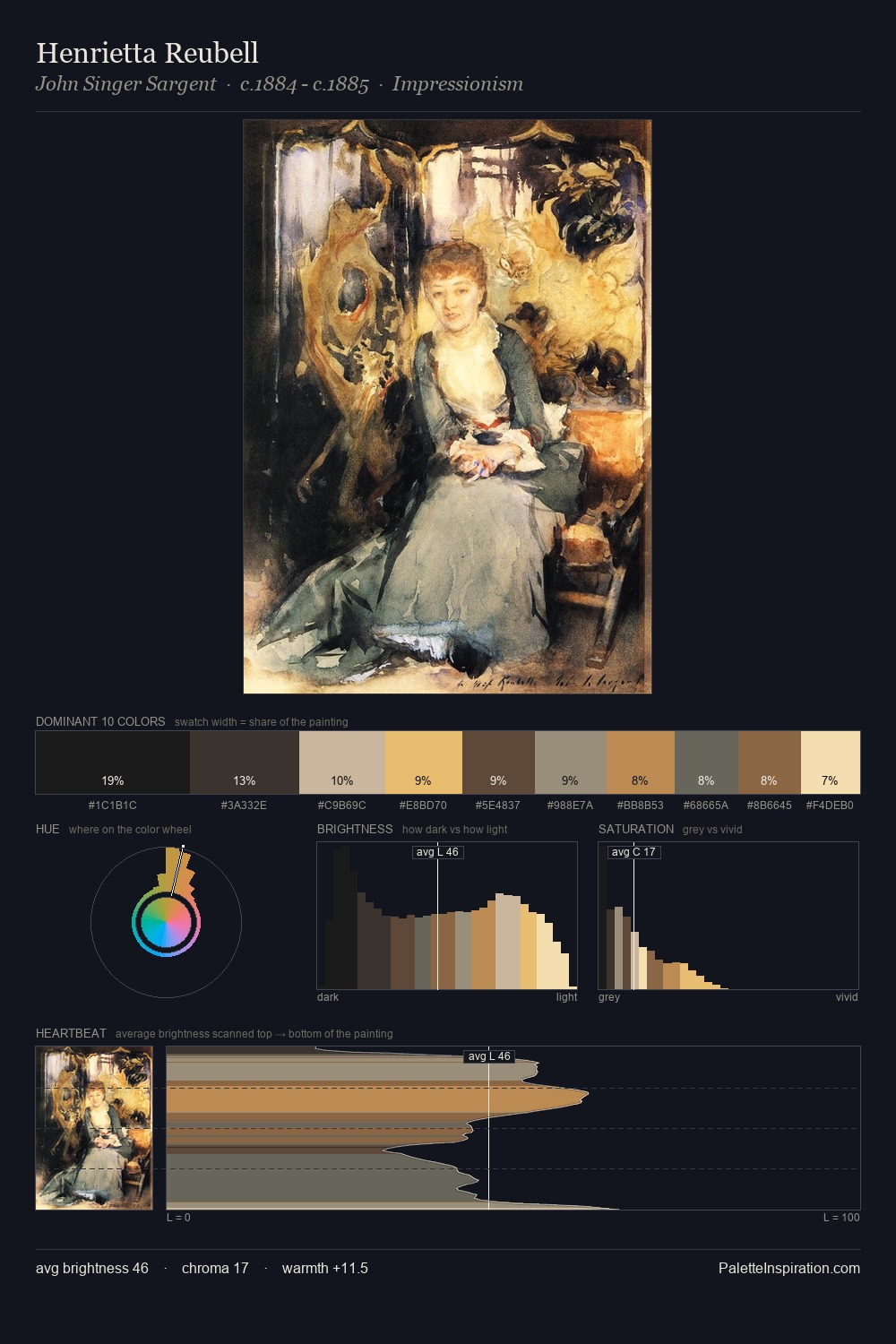Click the 'grey' axis label

coord(609,997)
